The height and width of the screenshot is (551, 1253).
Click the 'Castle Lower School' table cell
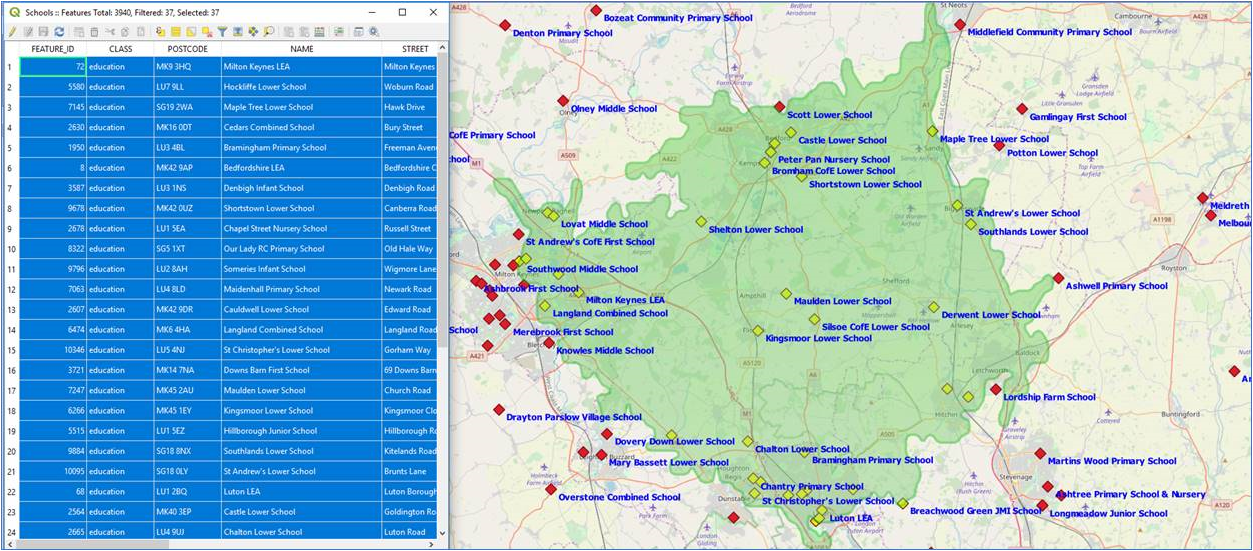301,512
